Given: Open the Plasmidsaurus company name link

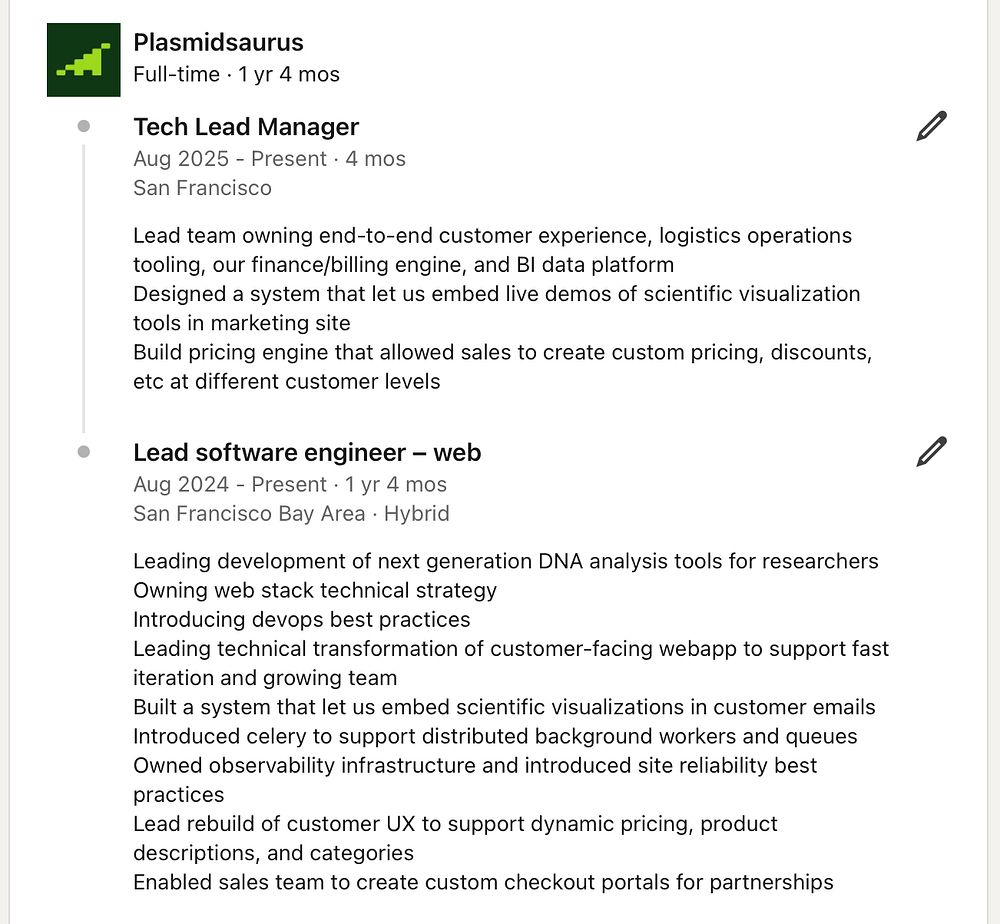Looking at the screenshot, I should click(x=218, y=42).
